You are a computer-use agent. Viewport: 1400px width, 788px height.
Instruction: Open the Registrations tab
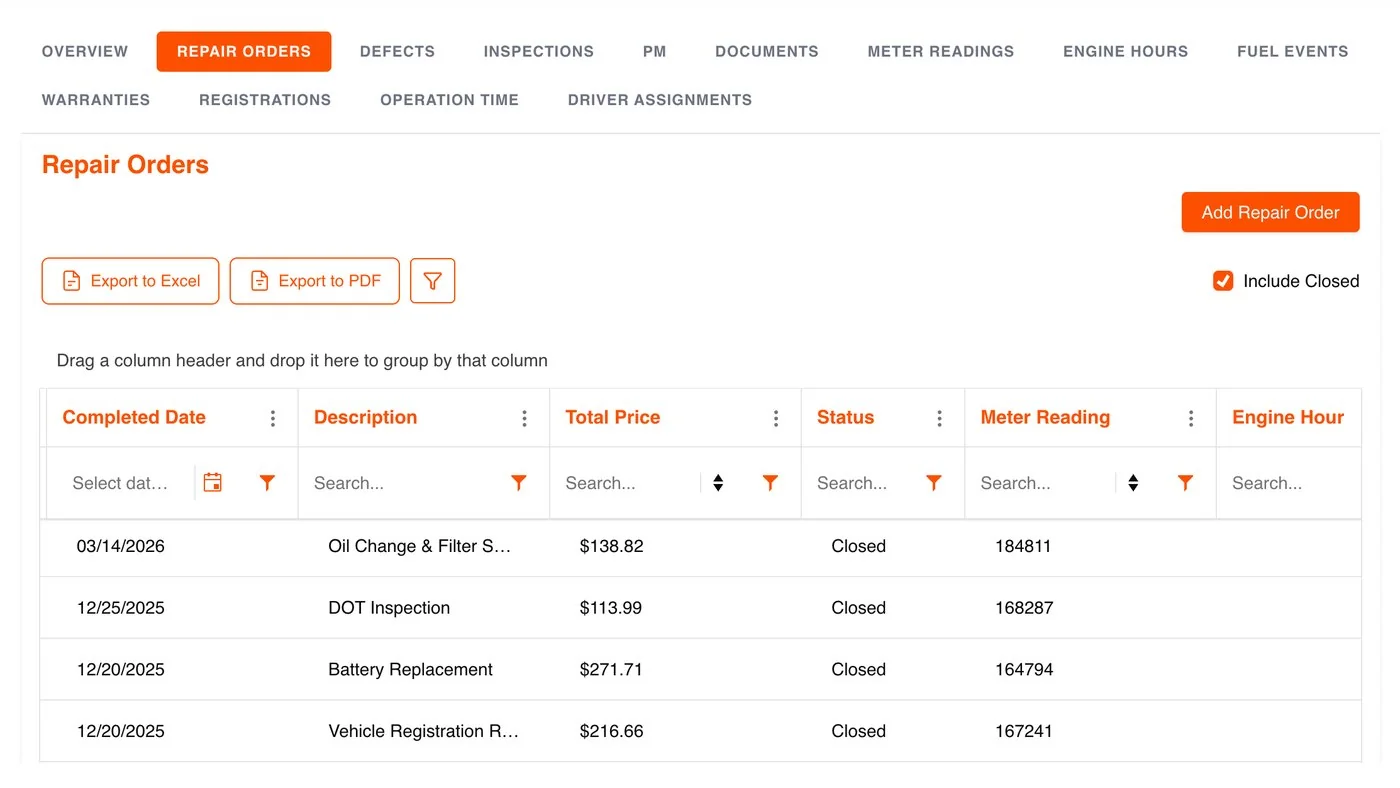coord(265,100)
